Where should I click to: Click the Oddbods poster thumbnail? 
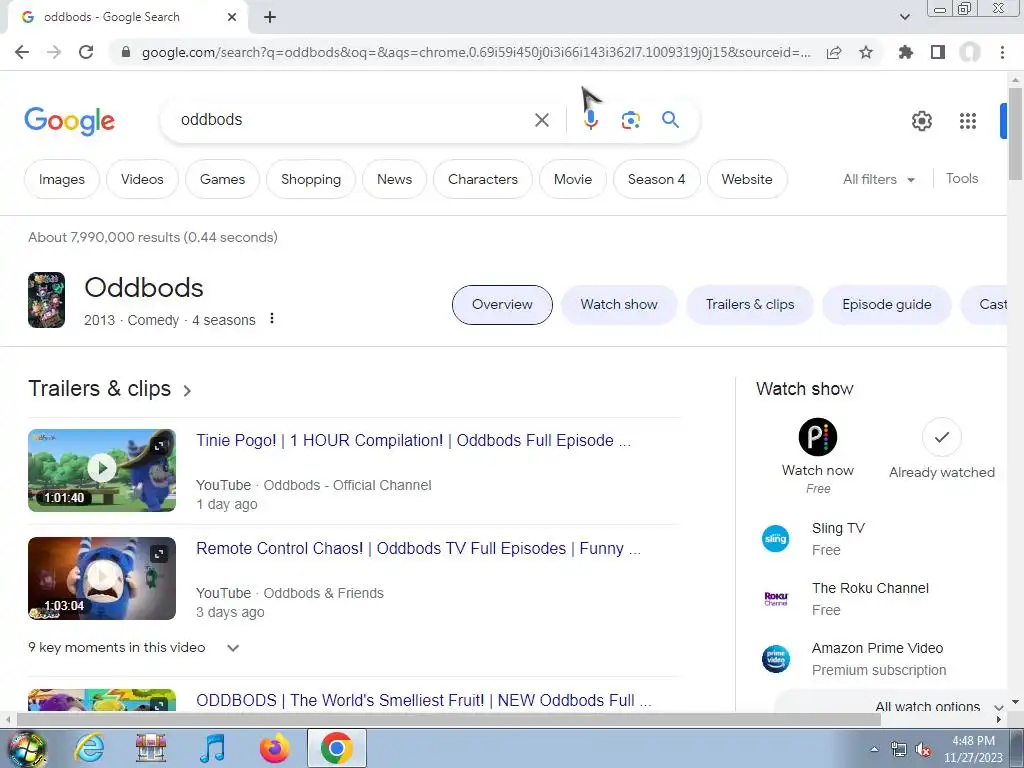tap(46, 300)
